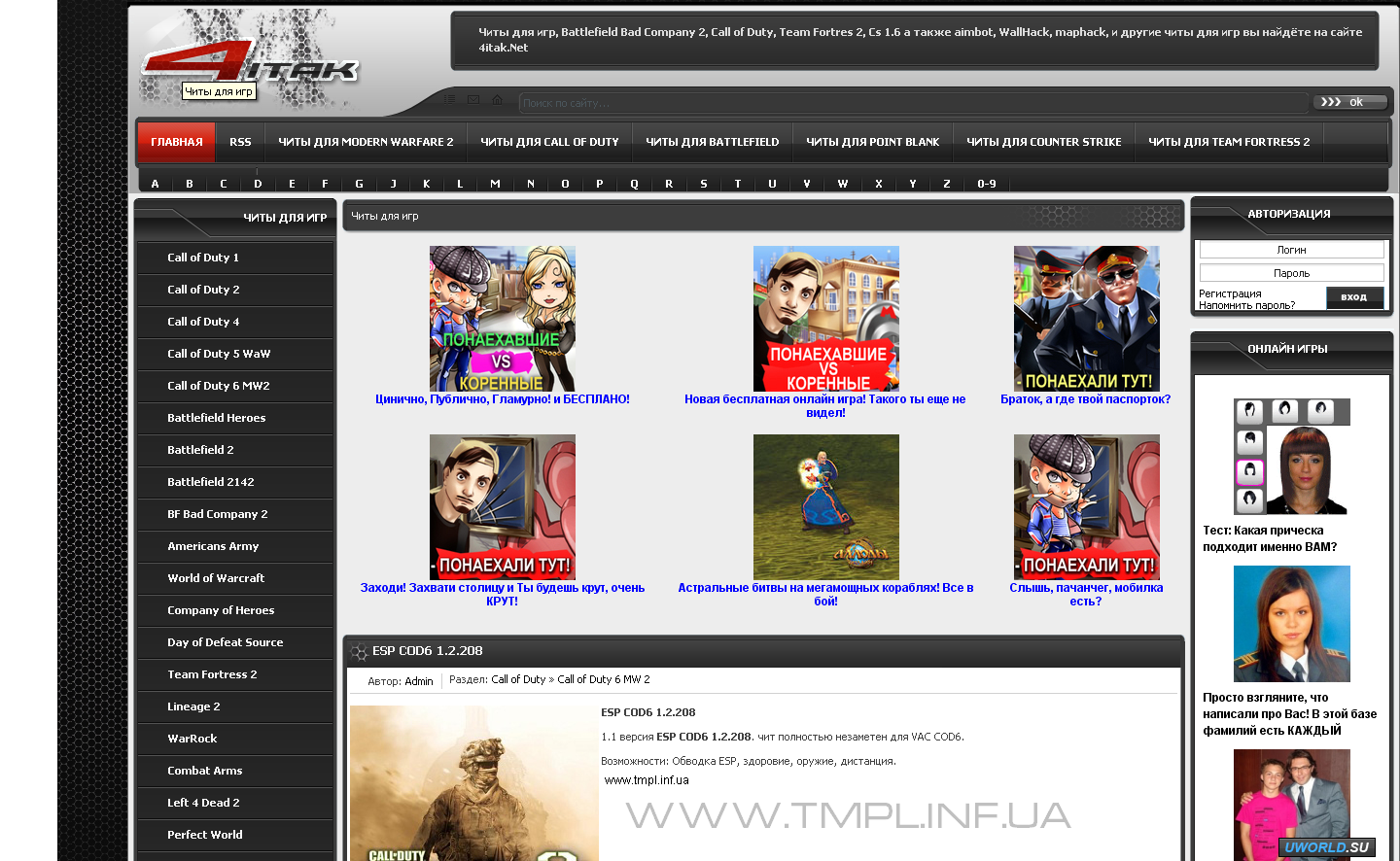1400x861 pixels.
Task: Go to the World of Warcraft category
Action: 216,578
